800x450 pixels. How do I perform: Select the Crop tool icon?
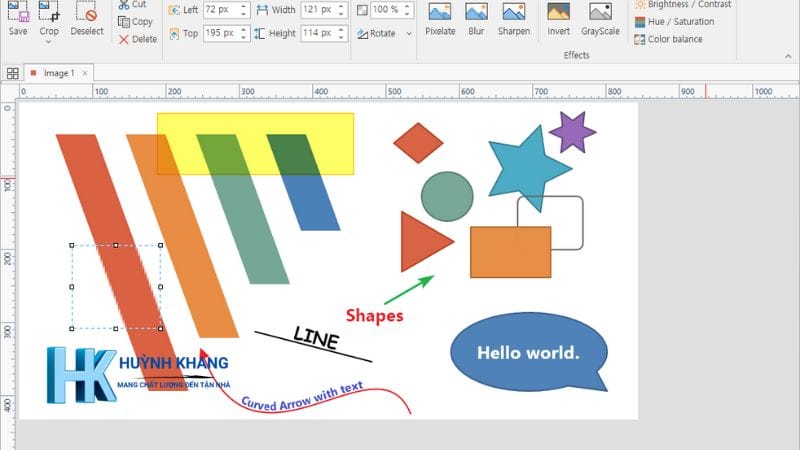pyautogui.click(x=49, y=11)
